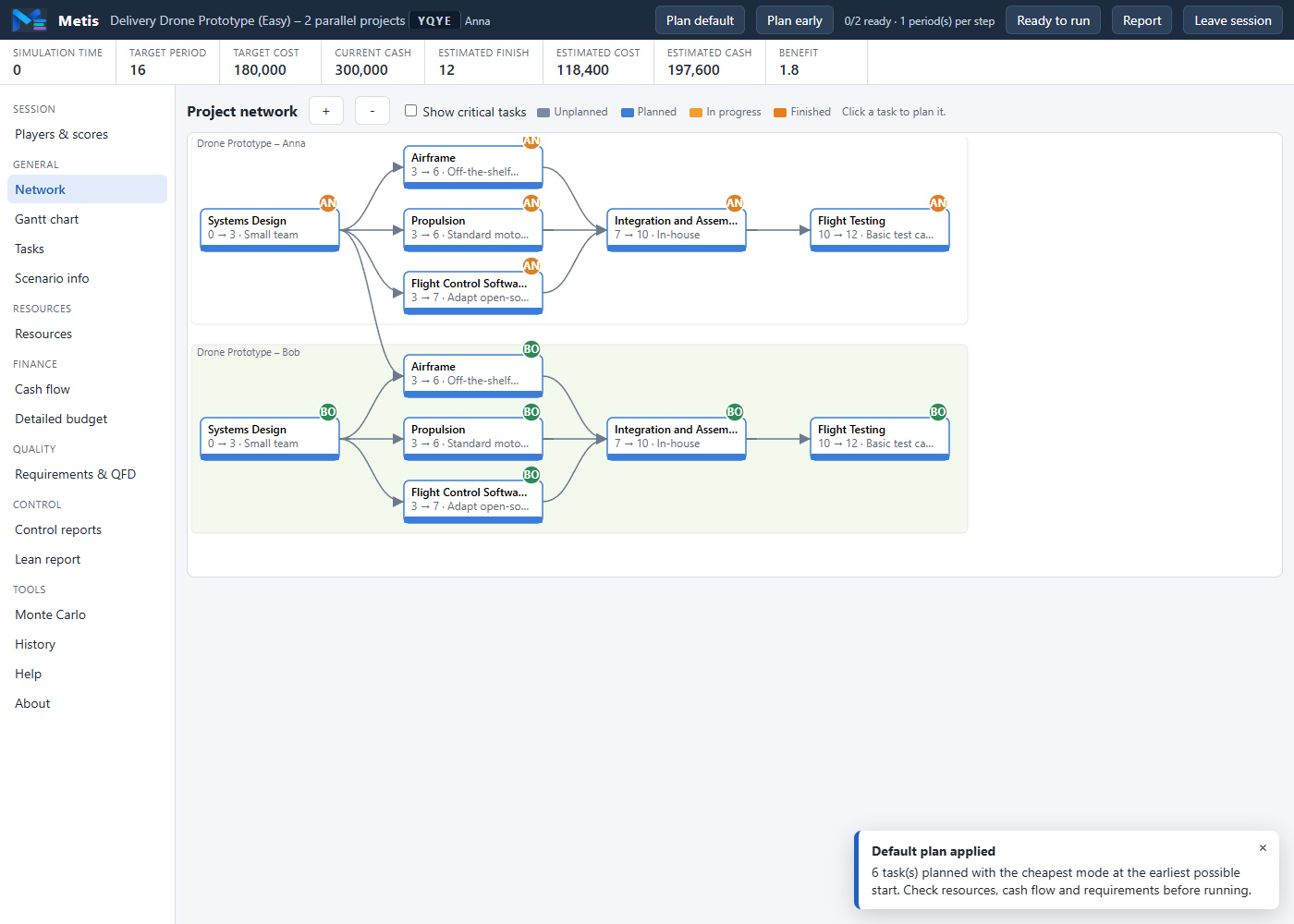The width and height of the screenshot is (1294, 924).
Task: Open the Monte Carlo tool
Action: (x=87, y=614)
